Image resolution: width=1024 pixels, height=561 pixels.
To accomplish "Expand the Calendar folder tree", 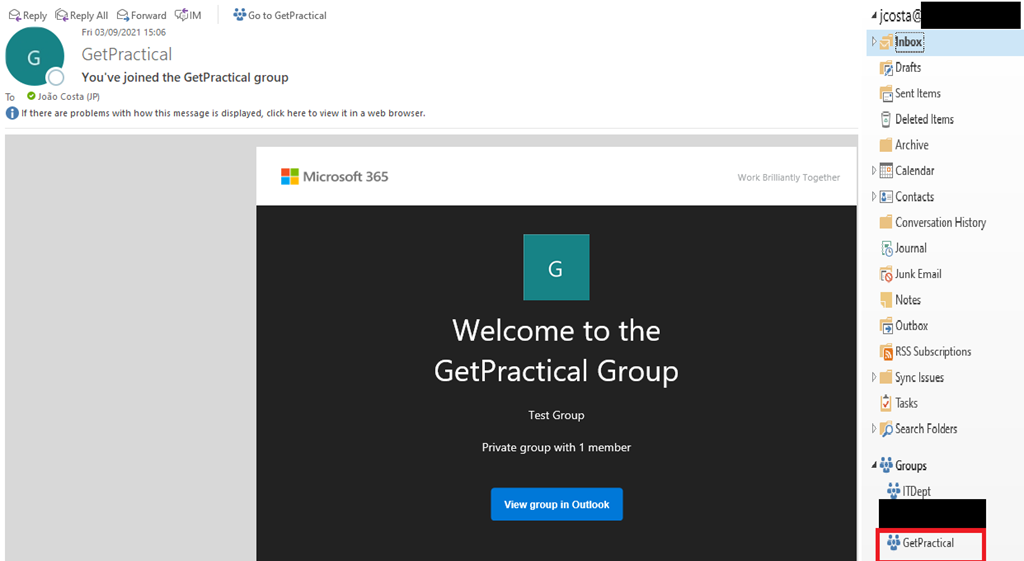I will pyautogui.click(x=874, y=171).
